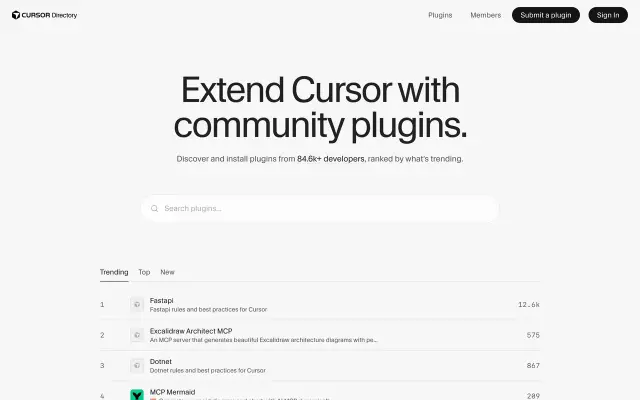Select the Trending tab

114,272
